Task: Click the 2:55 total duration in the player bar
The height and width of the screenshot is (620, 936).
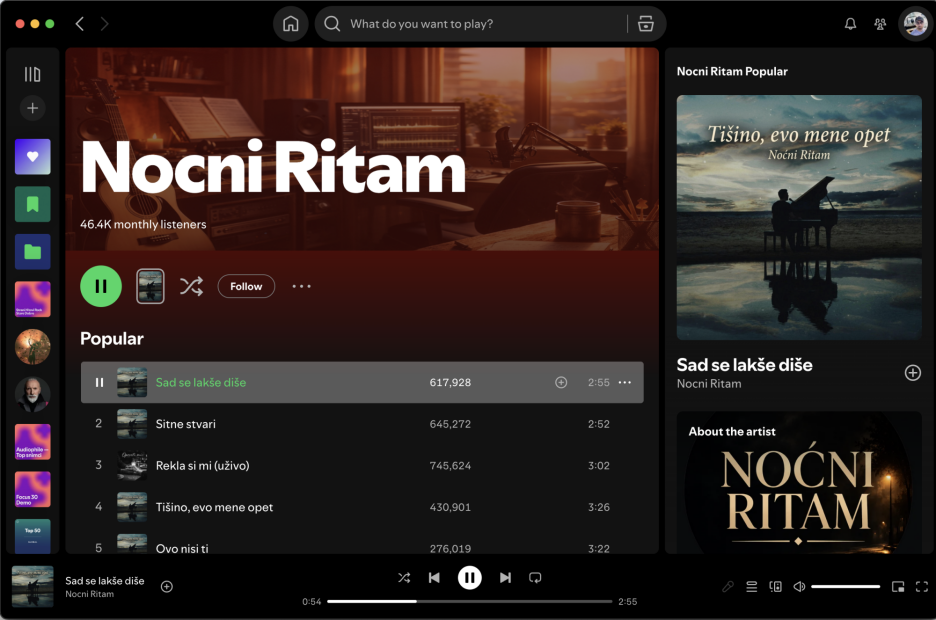Action: click(x=627, y=602)
